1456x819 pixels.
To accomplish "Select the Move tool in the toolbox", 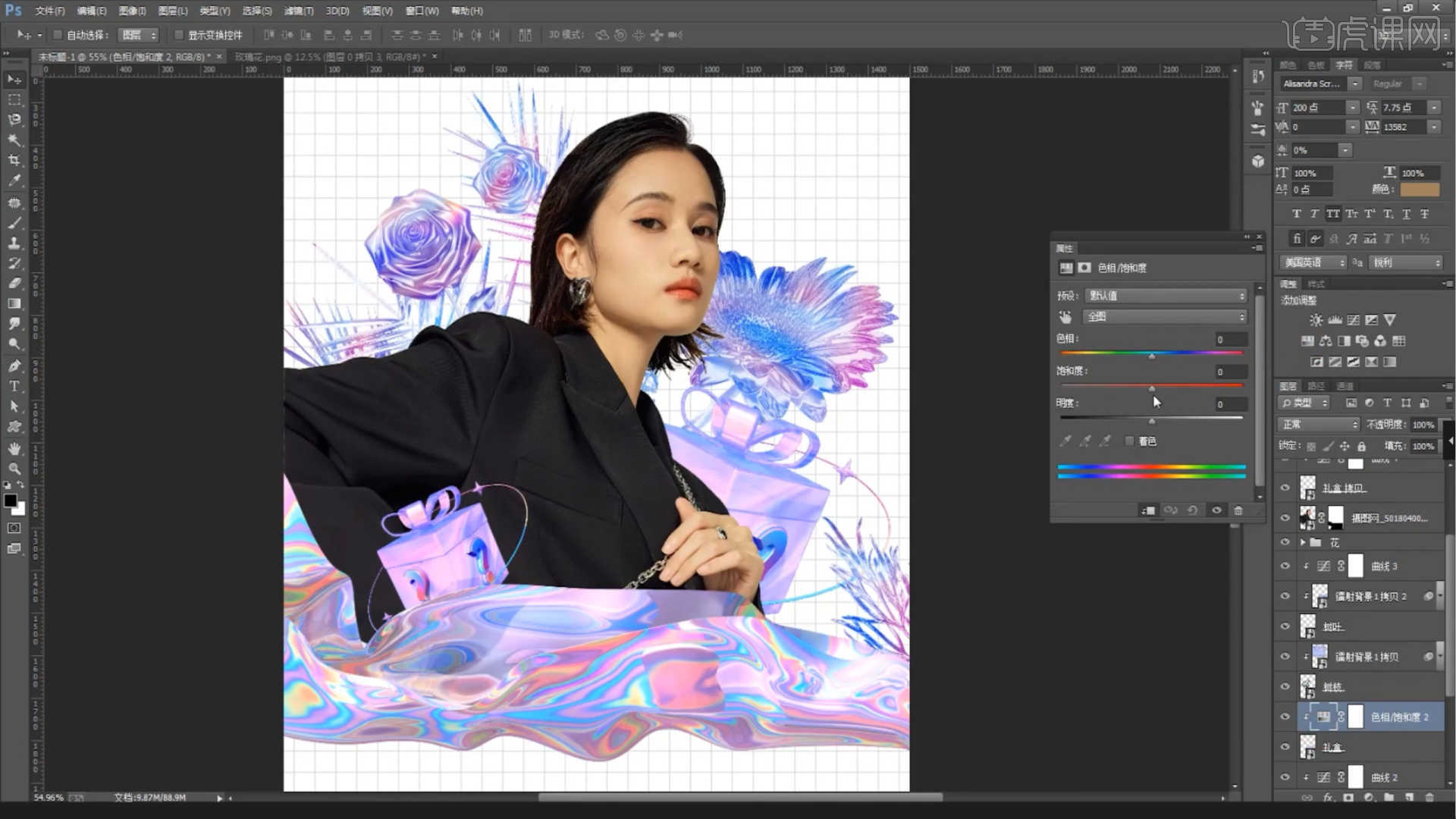I will pyautogui.click(x=14, y=80).
